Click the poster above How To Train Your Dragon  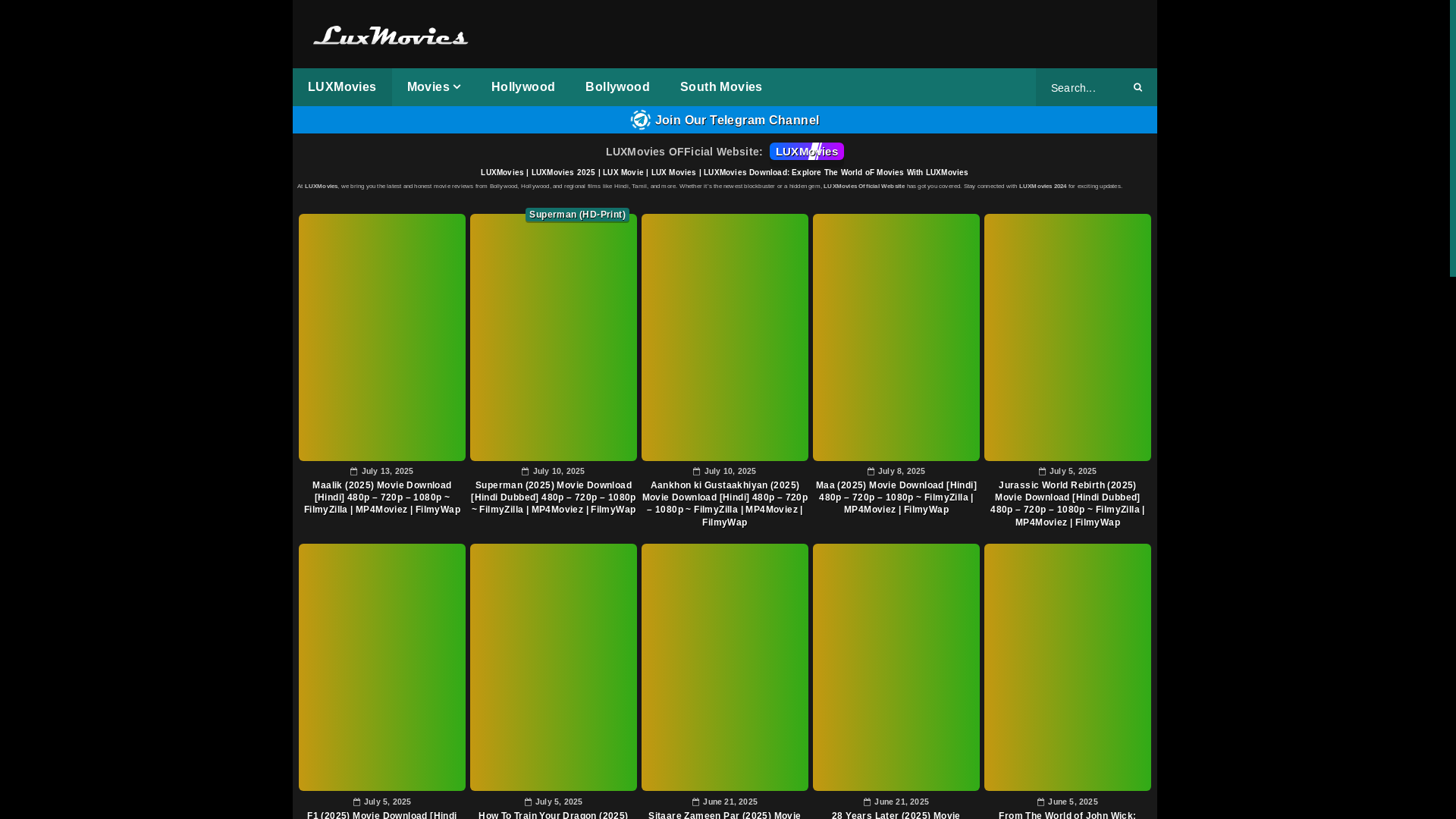[554, 667]
